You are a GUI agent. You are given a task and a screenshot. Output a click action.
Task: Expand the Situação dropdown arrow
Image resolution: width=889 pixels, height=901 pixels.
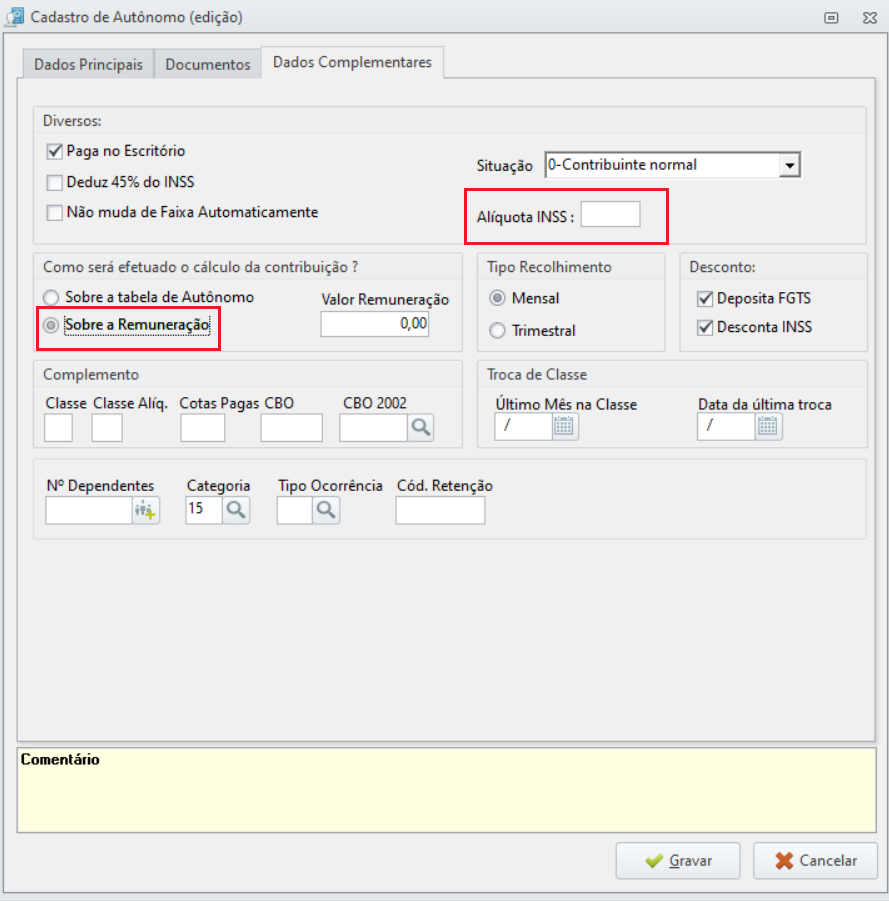(790, 165)
